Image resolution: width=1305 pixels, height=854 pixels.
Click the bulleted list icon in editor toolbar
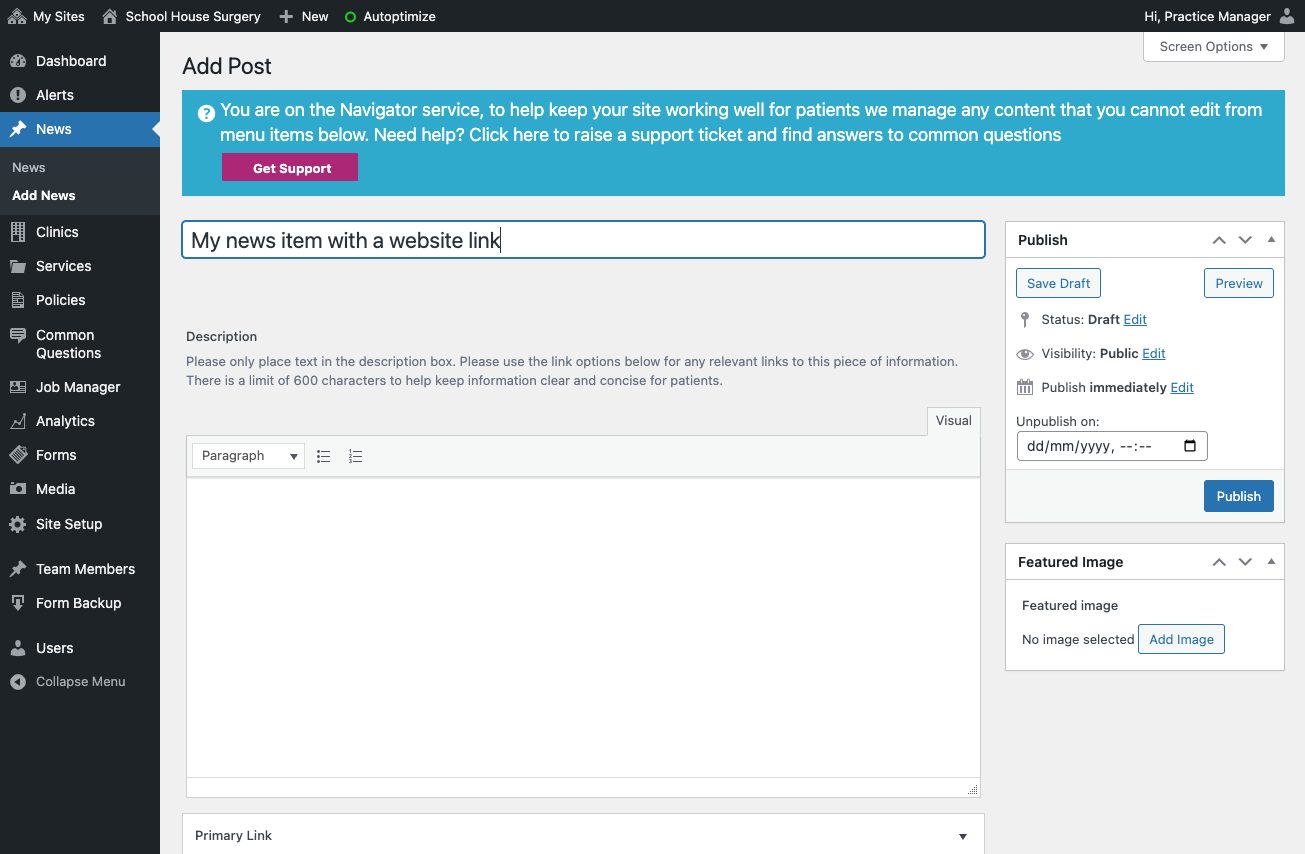point(323,456)
